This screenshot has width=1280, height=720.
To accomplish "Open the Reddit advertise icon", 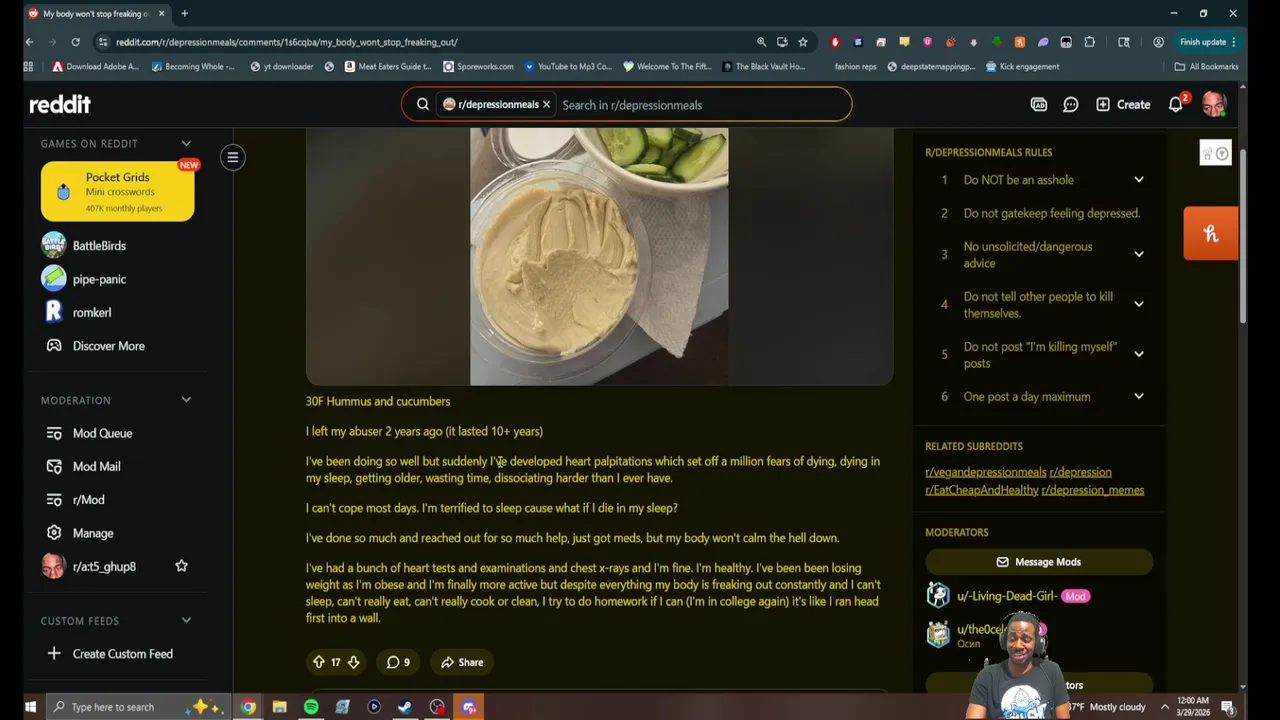I will 1039,104.
